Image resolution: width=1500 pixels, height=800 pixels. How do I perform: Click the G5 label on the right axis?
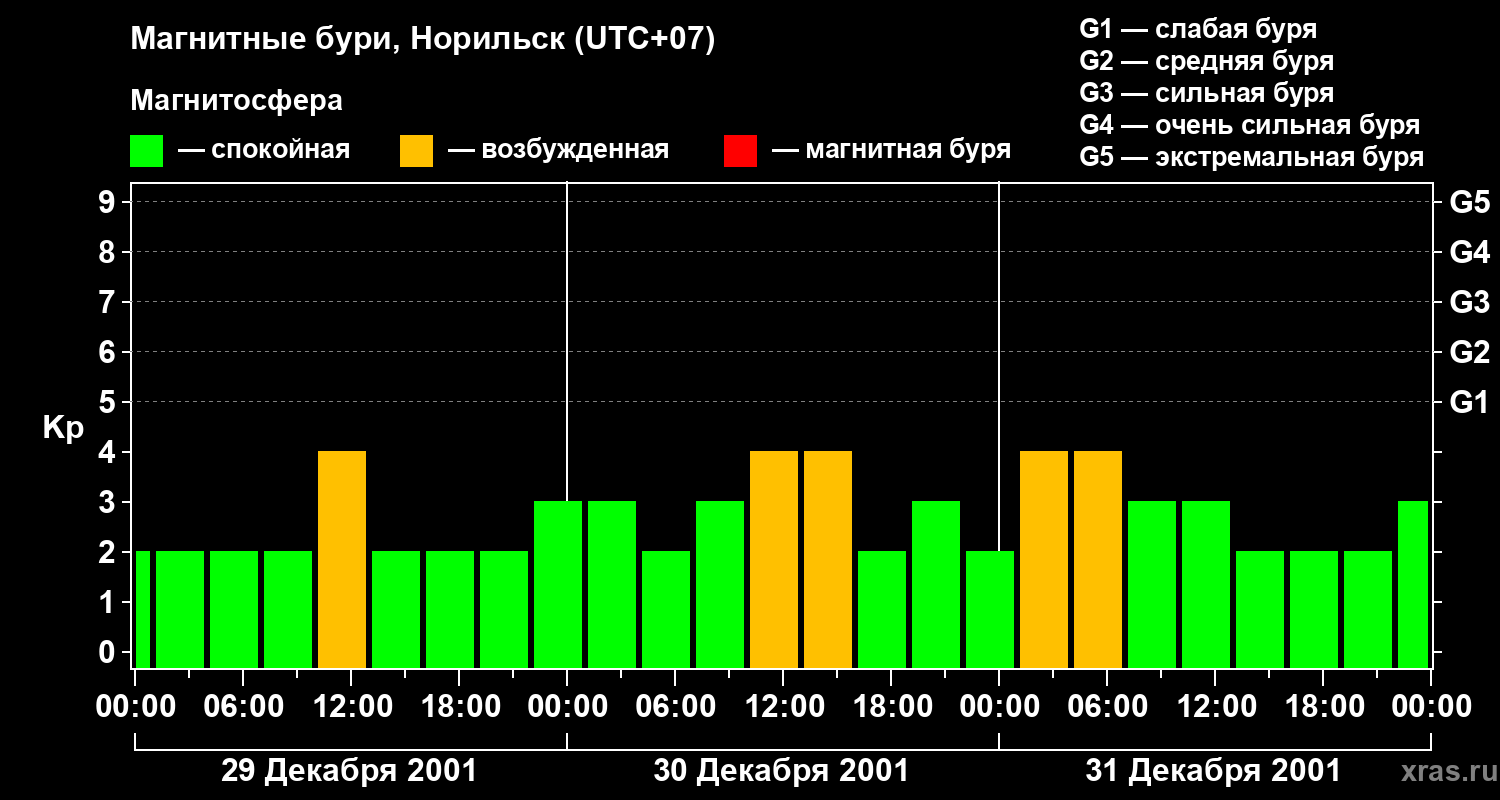pos(1469,203)
